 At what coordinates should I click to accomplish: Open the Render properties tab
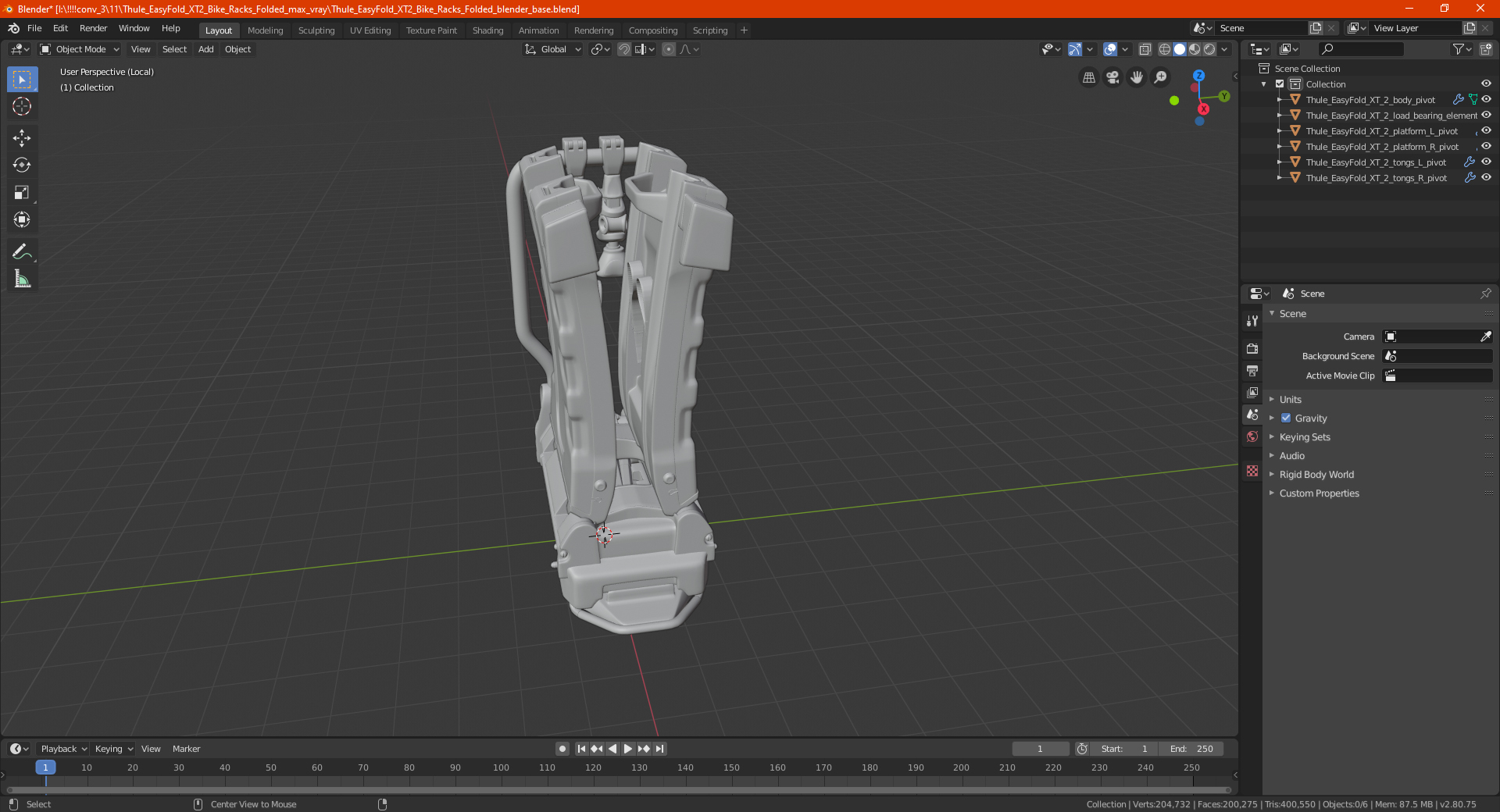tap(1252, 348)
